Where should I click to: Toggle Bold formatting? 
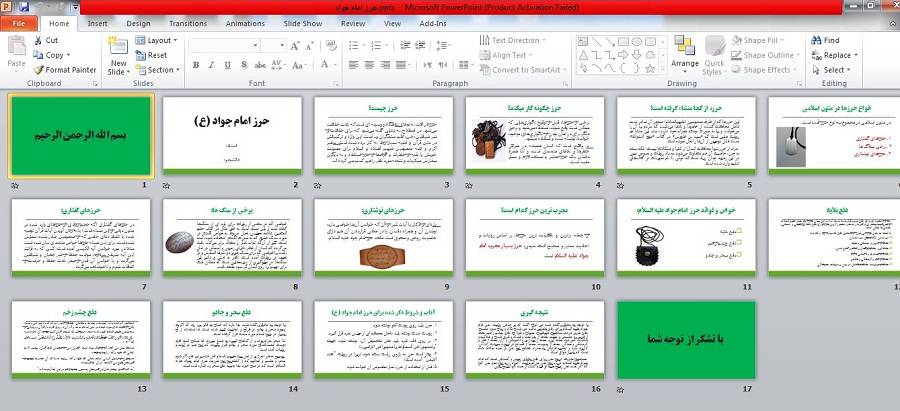196,65
